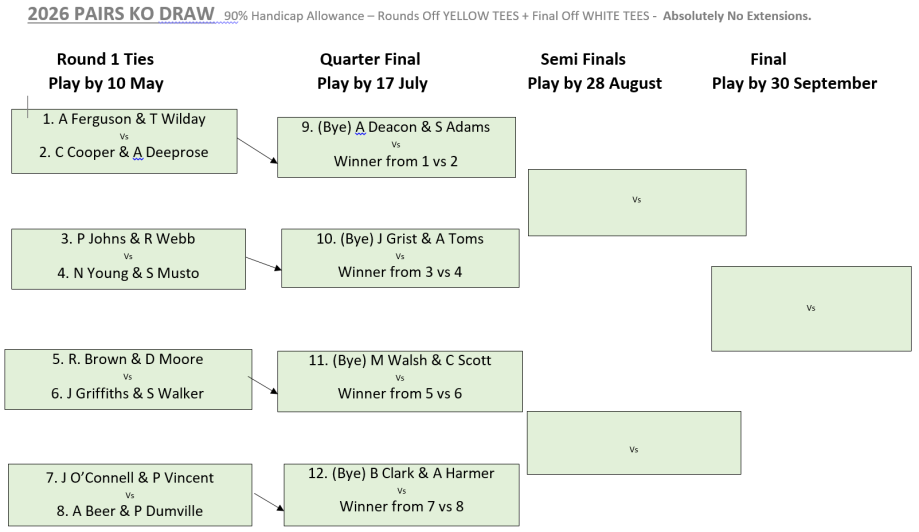
Task: Click the 2026 PAIRS KO DRAW title
Action: coord(120,16)
